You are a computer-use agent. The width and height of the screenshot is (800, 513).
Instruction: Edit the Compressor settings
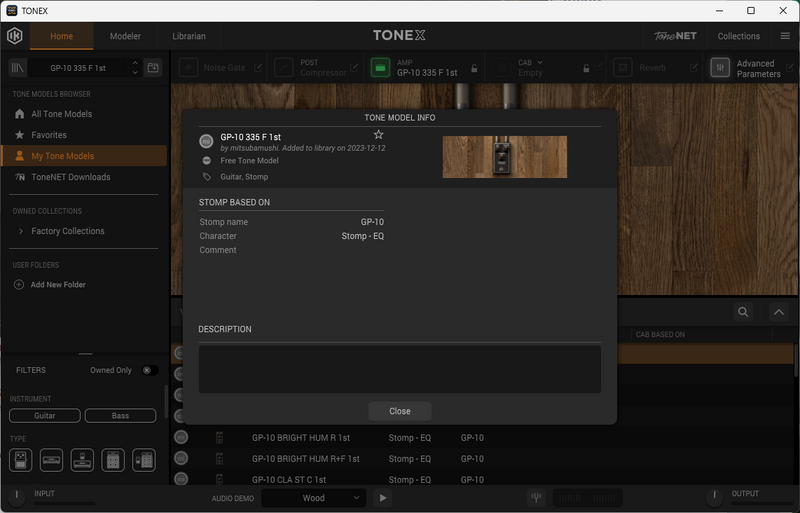coord(354,67)
